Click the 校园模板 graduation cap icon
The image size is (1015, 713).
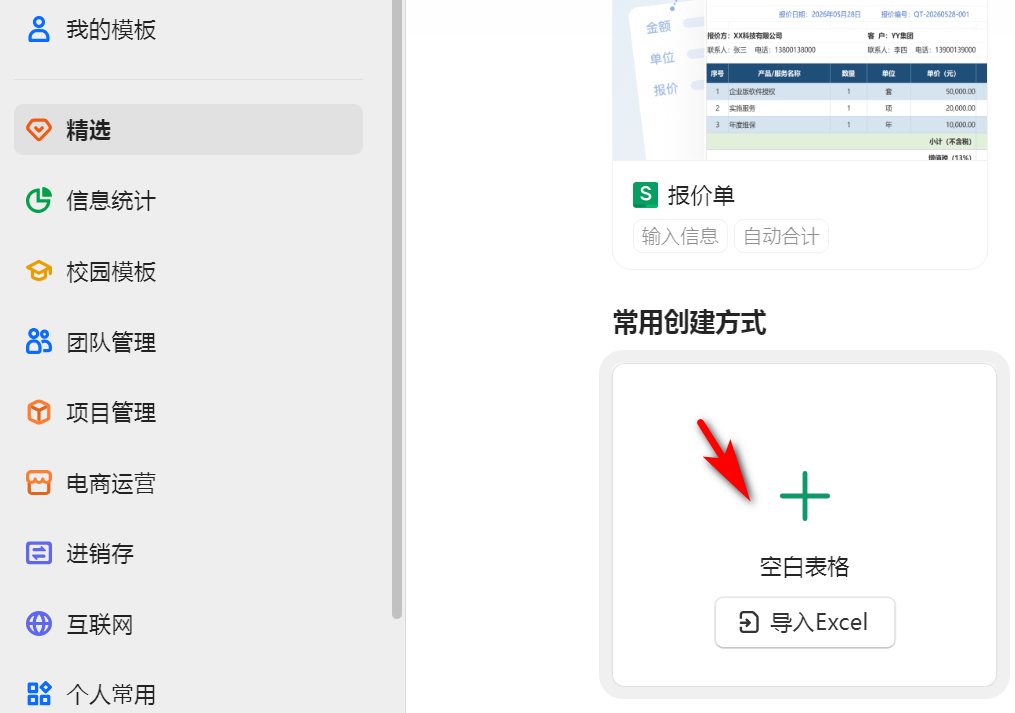click(x=39, y=271)
